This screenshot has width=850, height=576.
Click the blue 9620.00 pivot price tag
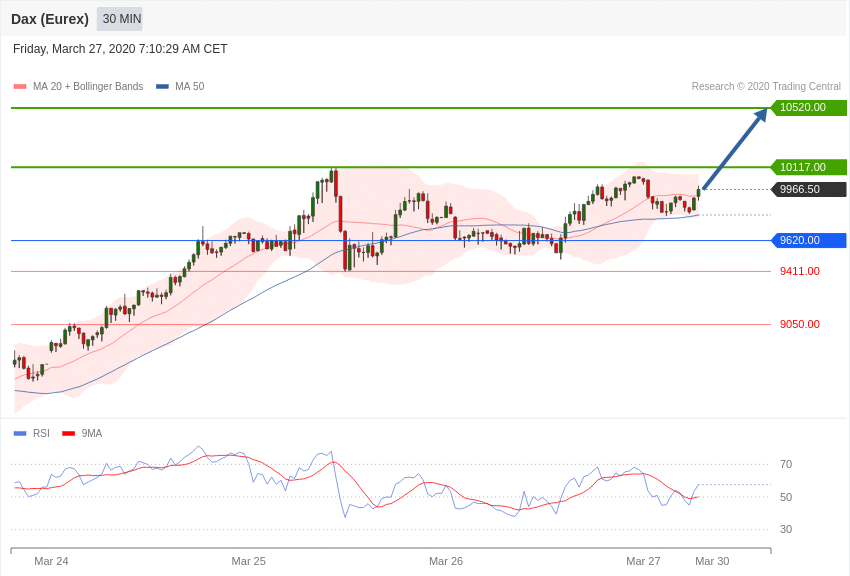tap(808, 240)
